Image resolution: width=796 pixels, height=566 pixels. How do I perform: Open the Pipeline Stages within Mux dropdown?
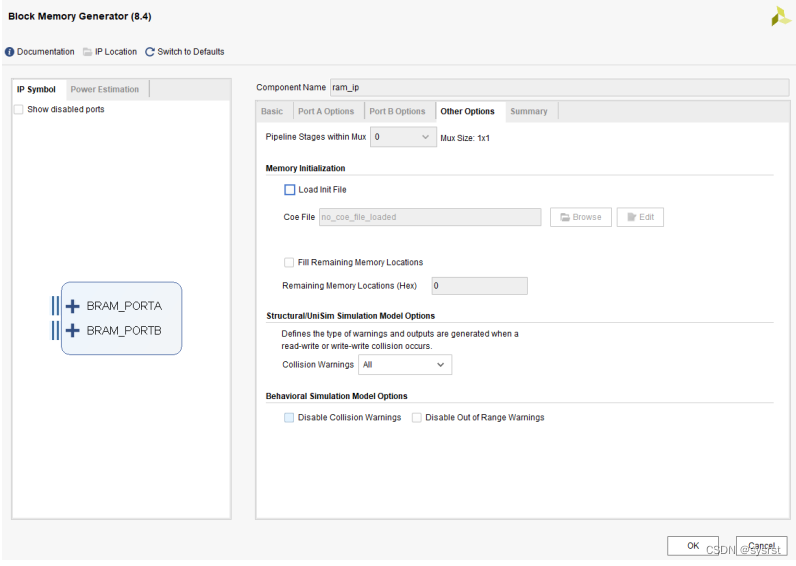(403, 137)
